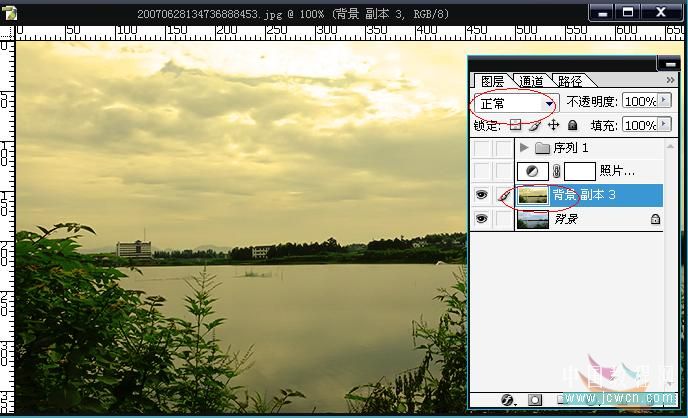
Task: Hide the 背景 layer eye
Action: coord(481,218)
